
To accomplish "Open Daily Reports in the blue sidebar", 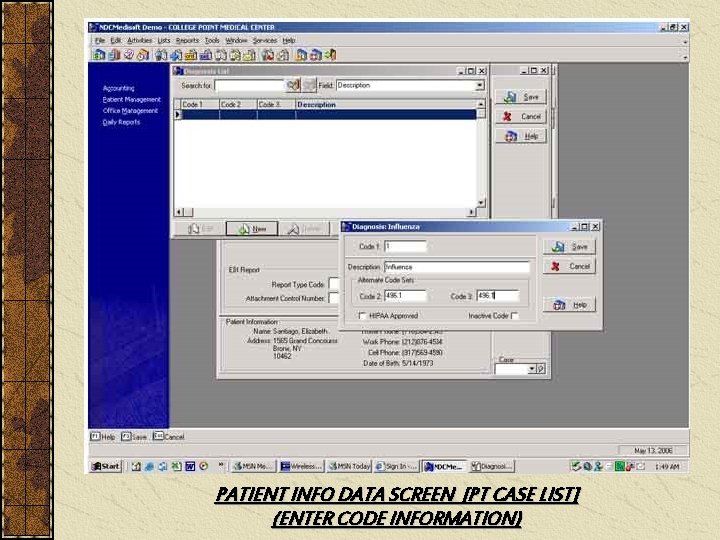I will (x=121, y=122).
